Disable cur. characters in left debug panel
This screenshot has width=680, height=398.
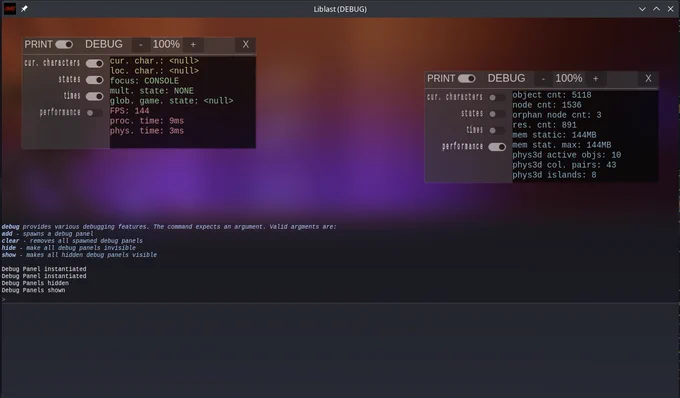click(x=95, y=64)
